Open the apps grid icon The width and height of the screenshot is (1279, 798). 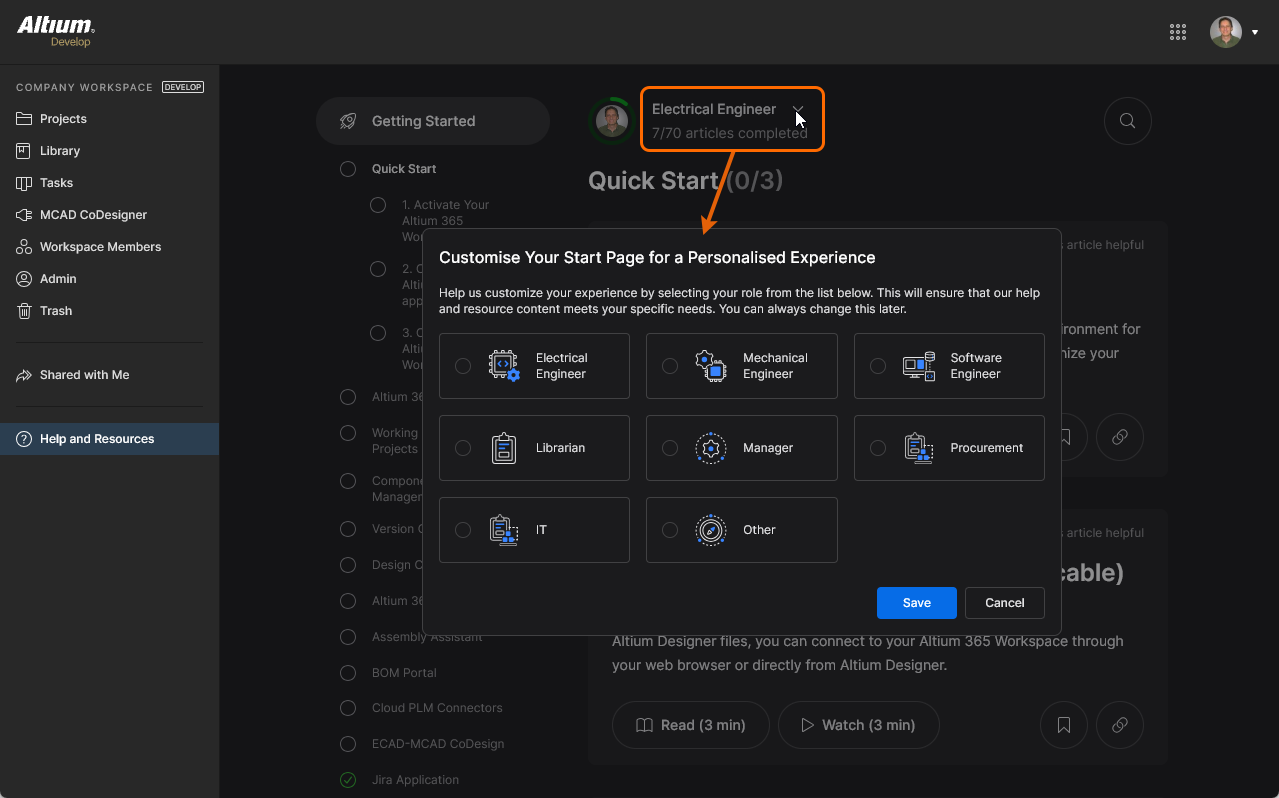pos(1178,32)
